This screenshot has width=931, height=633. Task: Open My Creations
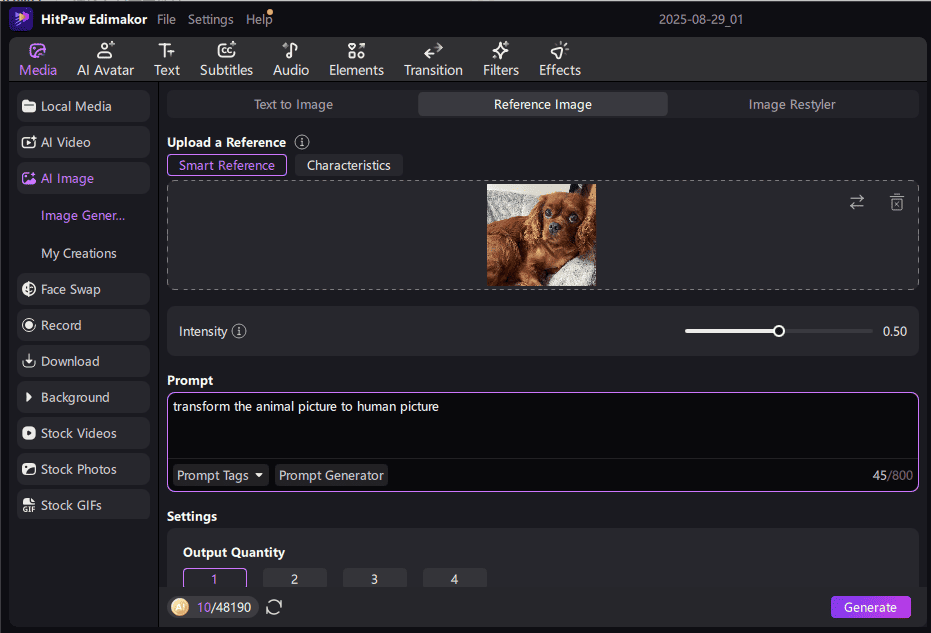click(x=79, y=253)
